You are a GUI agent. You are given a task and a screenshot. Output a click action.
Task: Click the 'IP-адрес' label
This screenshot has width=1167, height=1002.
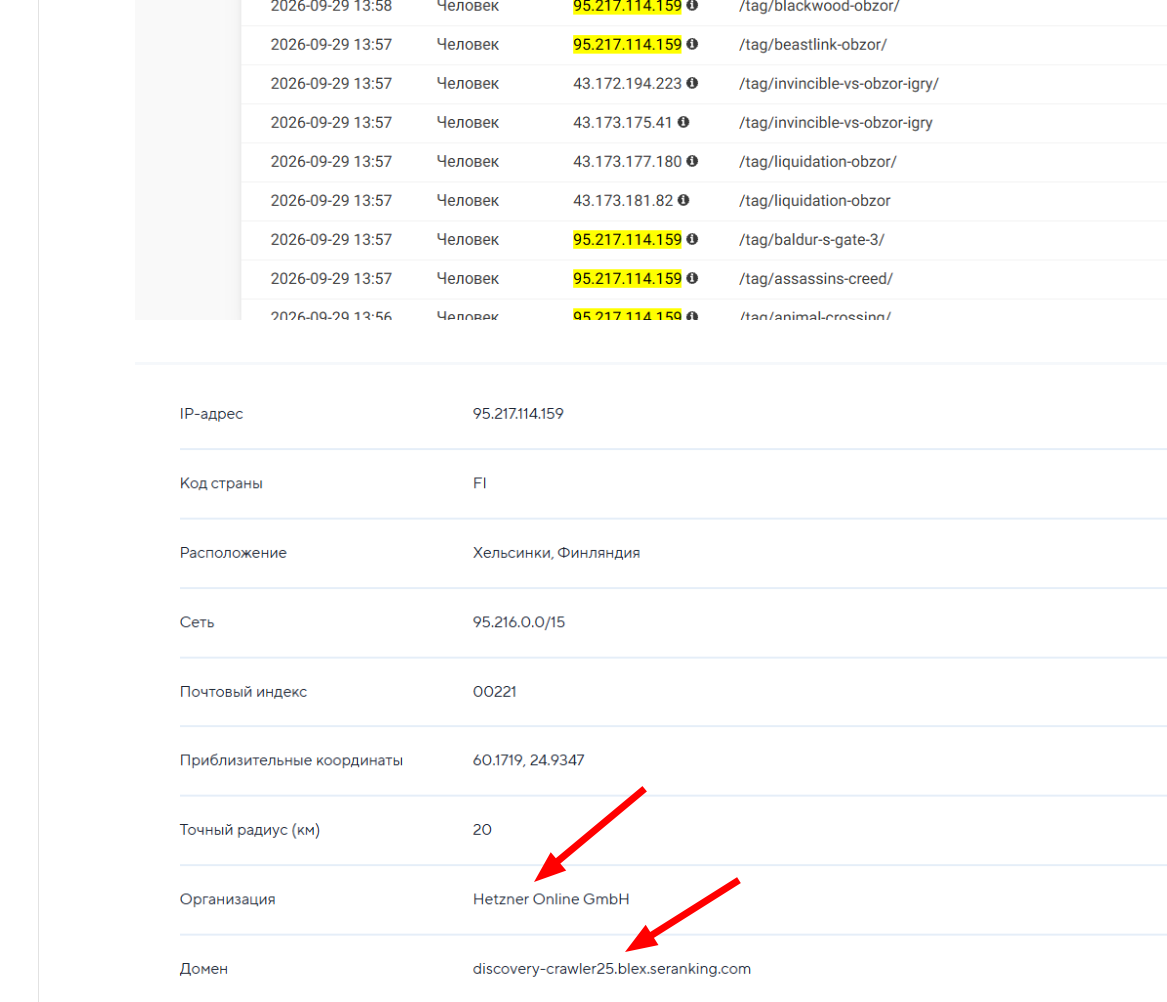pos(211,414)
